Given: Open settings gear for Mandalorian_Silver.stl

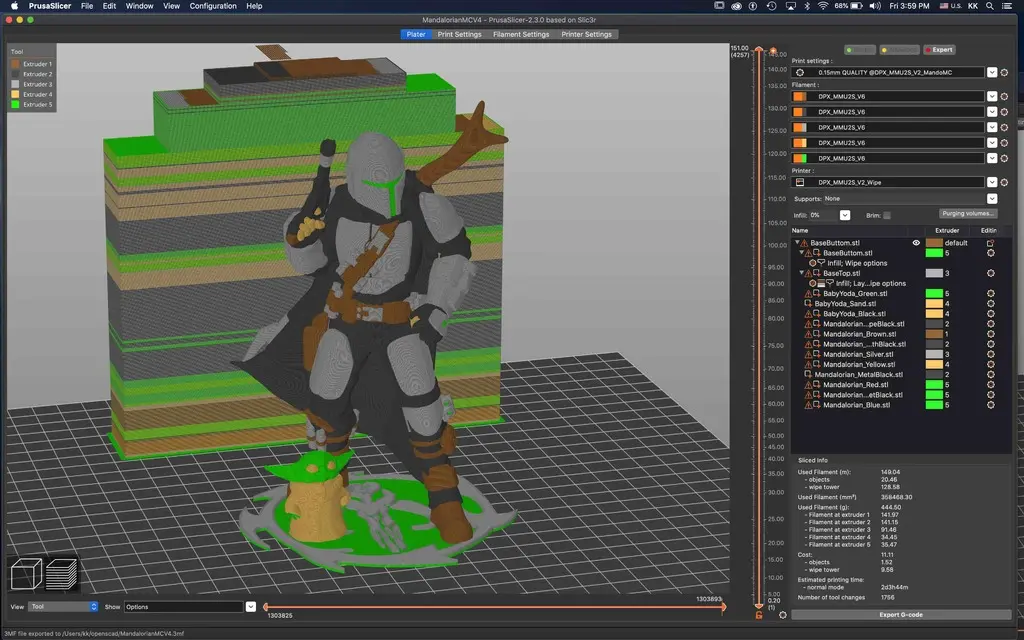Looking at the screenshot, I should point(990,354).
